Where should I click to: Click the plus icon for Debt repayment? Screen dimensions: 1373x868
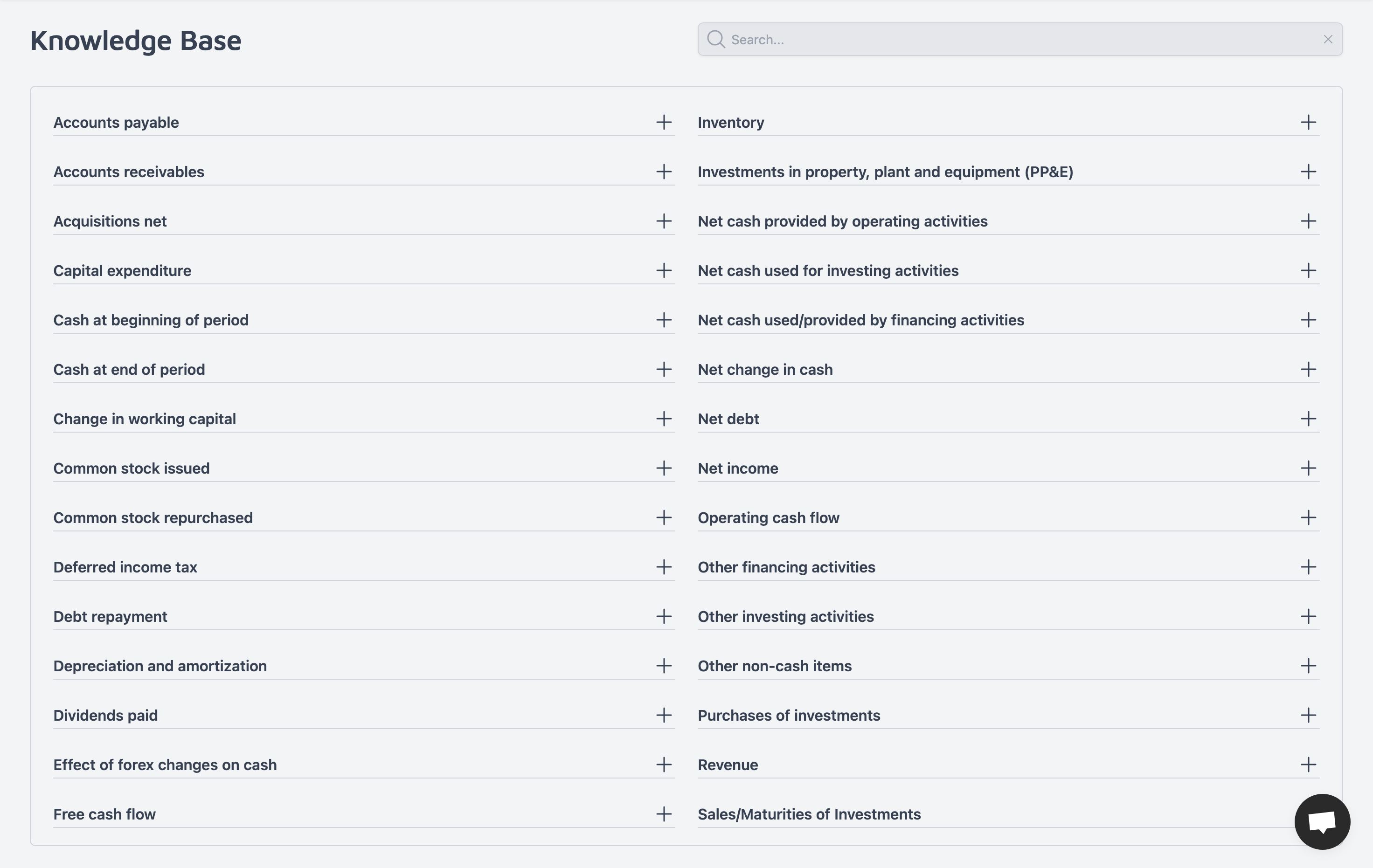click(x=664, y=616)
